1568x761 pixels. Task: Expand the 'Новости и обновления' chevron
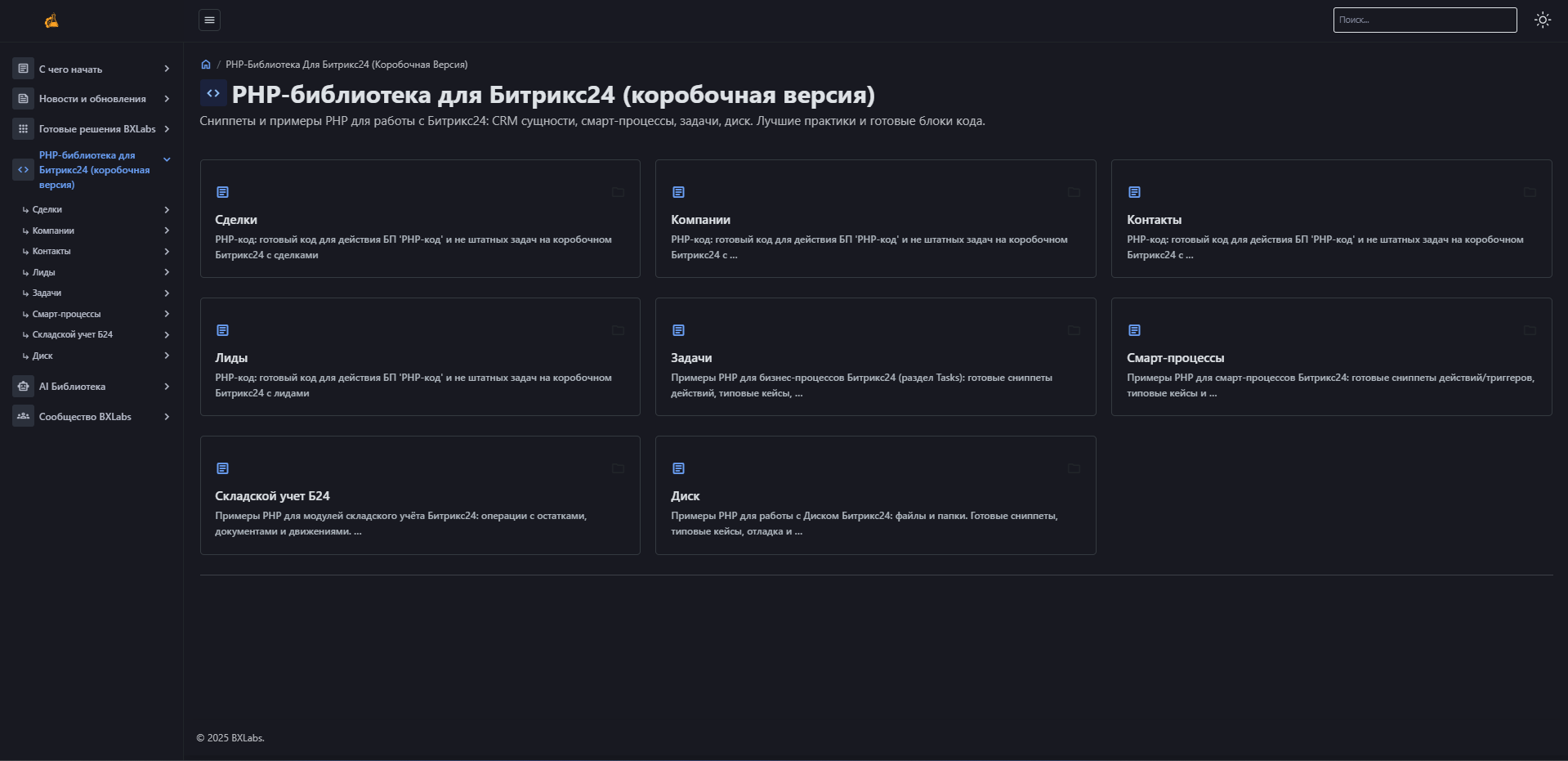point(167,99)
